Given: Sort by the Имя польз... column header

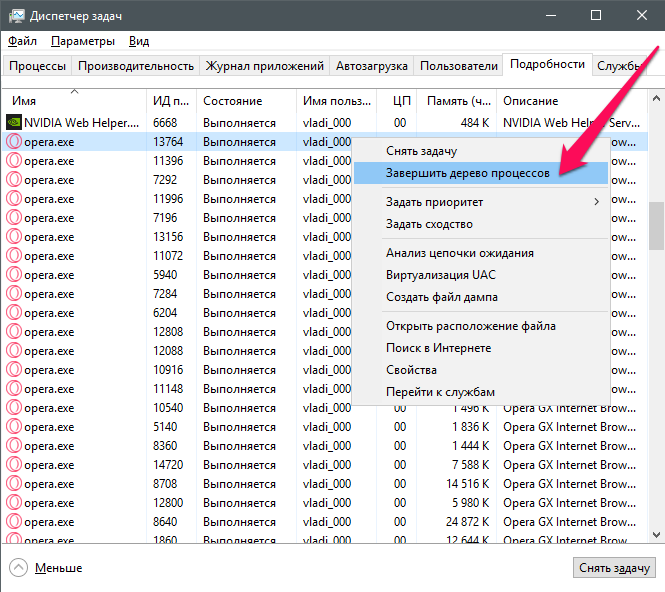Looking at the screenshot, I should (x=337, y=101).
